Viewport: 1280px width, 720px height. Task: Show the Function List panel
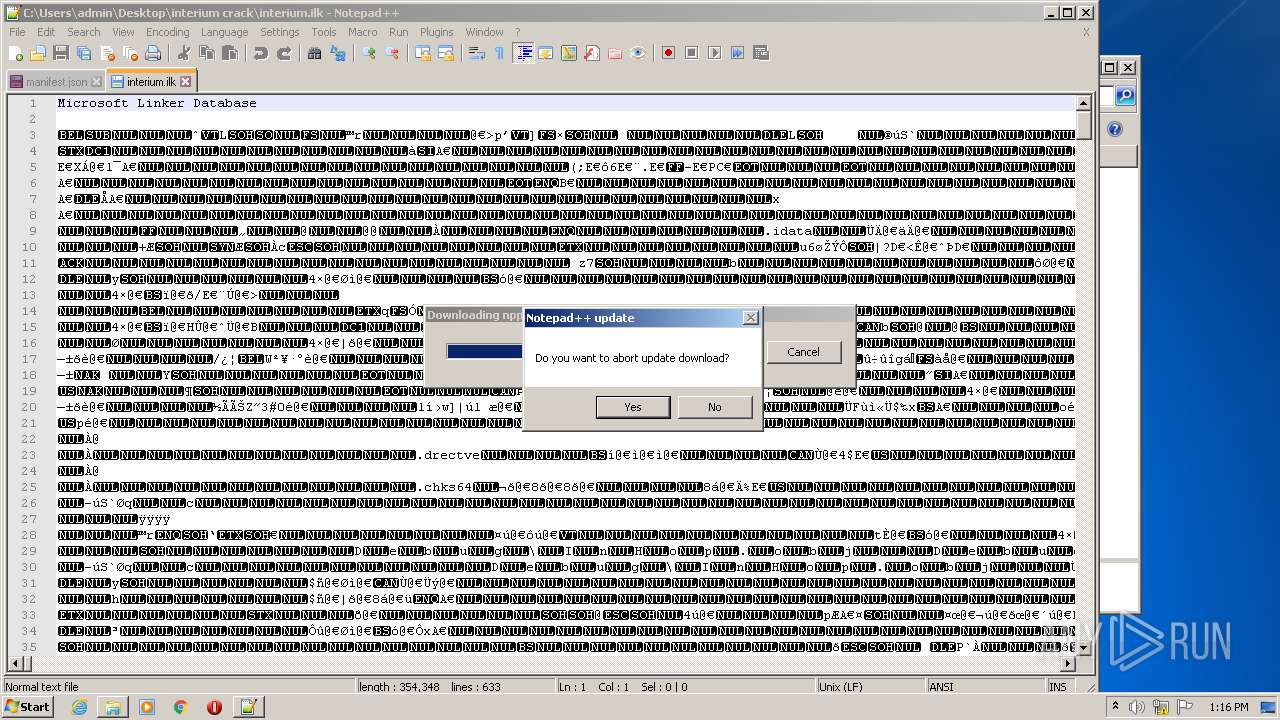point(592,53)
